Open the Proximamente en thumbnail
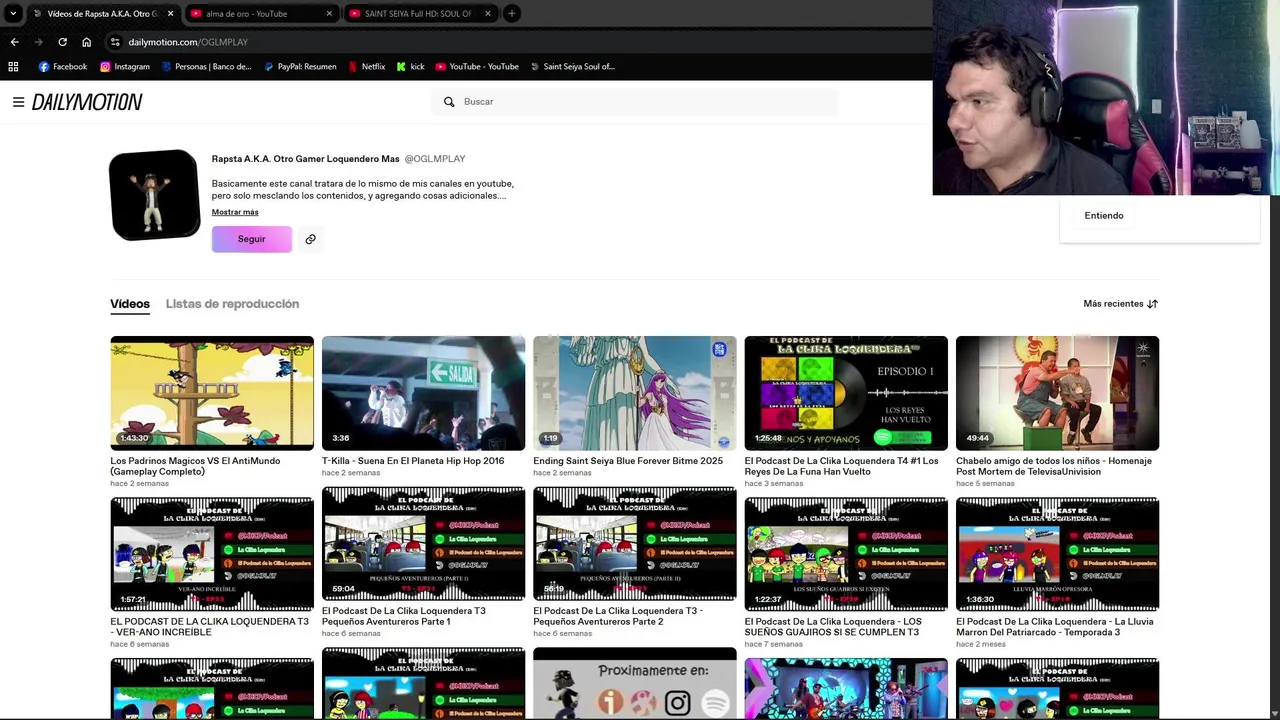This screenshot has height=720, width=1280. [x=635, y=683]
